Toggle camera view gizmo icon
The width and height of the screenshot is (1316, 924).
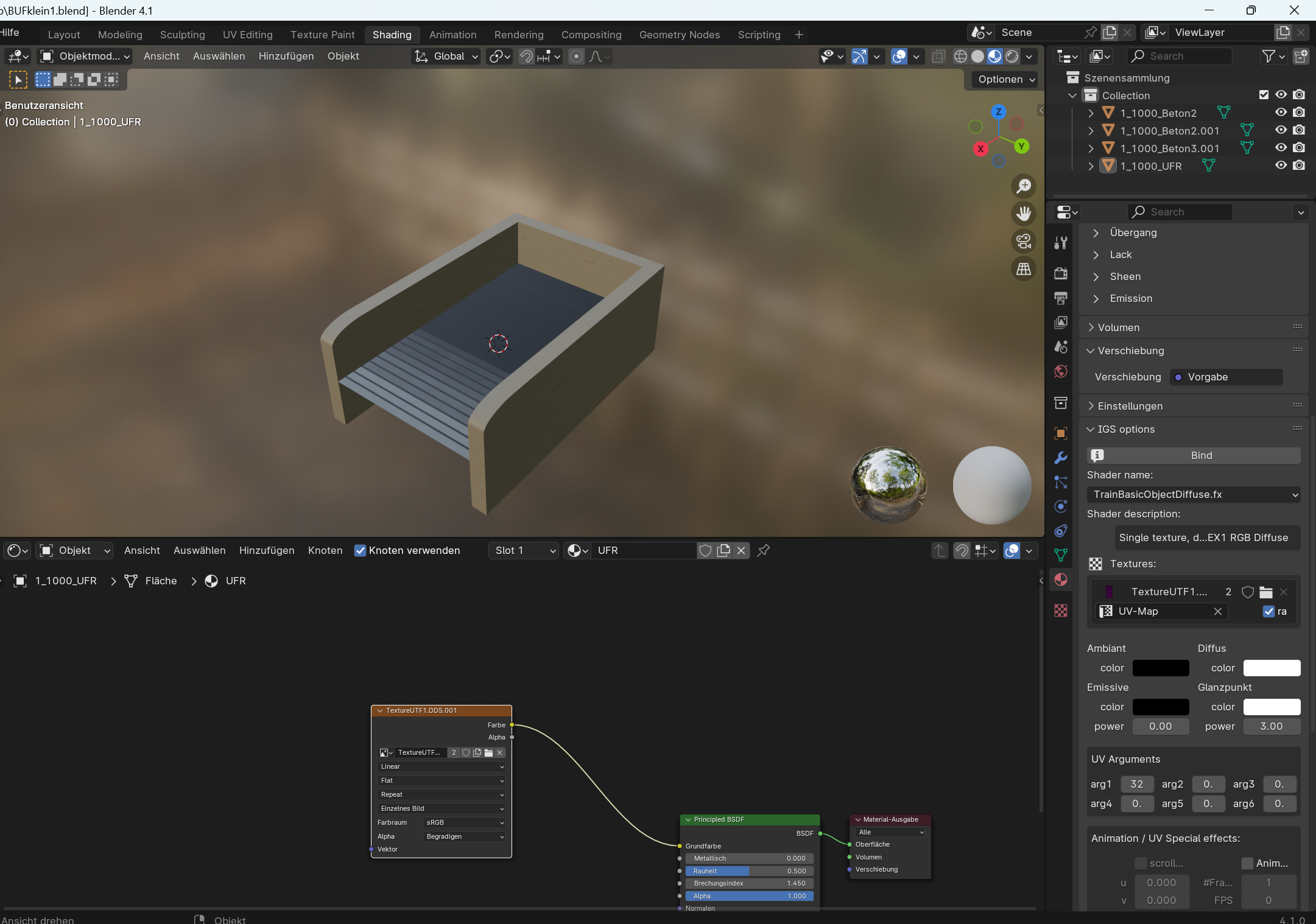click(x=1024, y=241)
